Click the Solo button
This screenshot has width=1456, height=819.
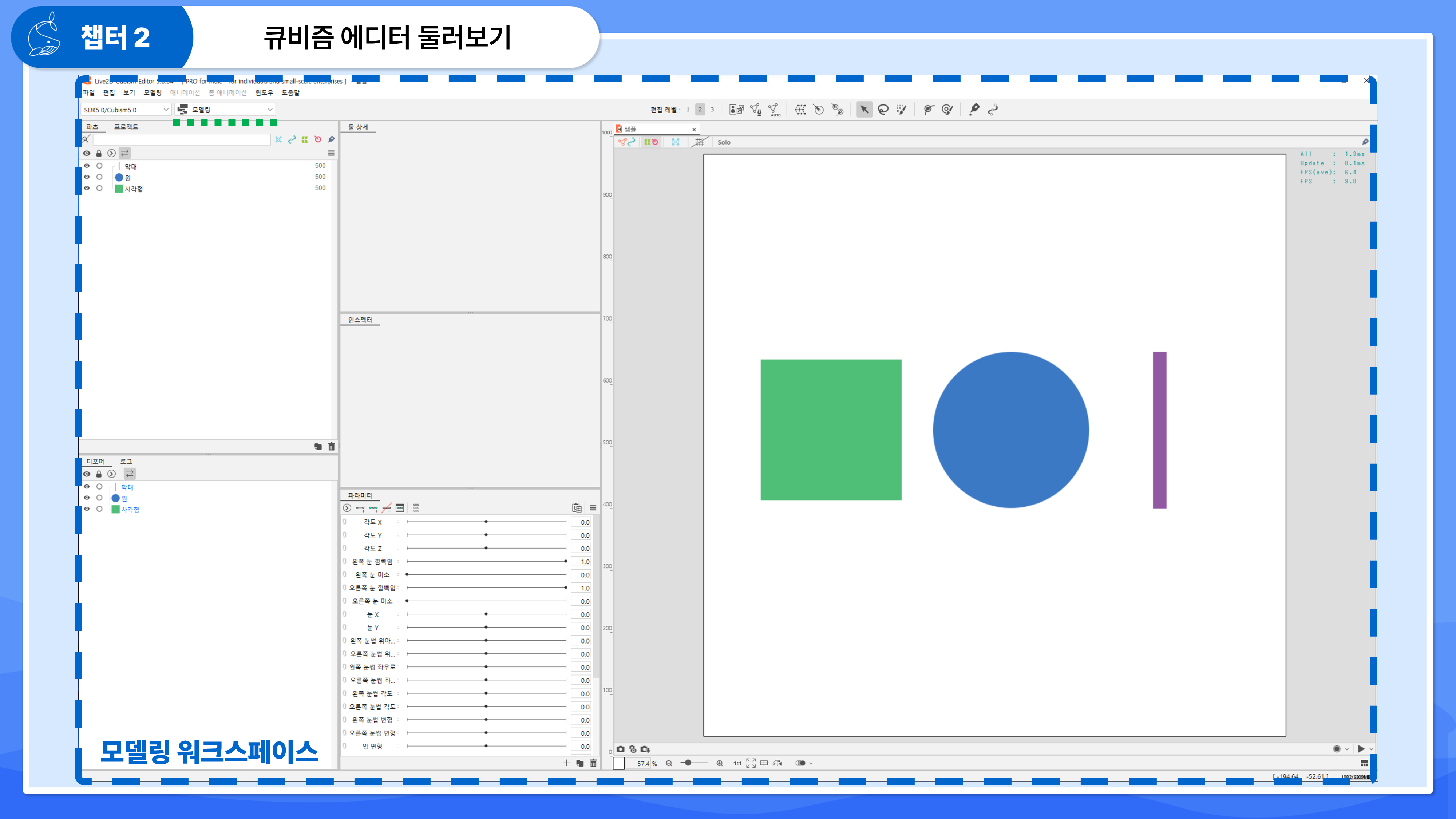(724, 142)
